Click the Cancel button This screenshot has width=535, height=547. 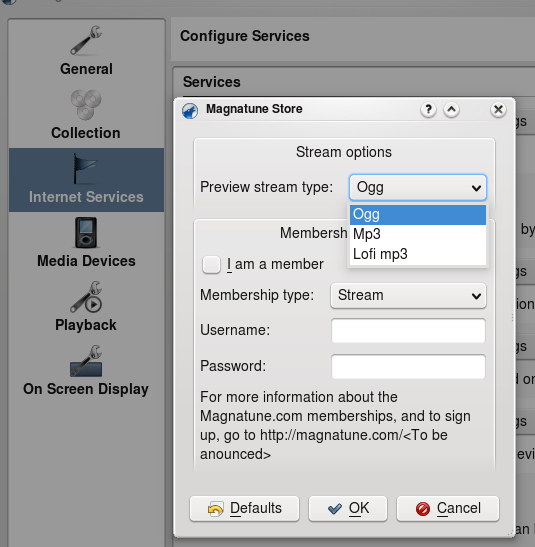click(x=448, y=509)
